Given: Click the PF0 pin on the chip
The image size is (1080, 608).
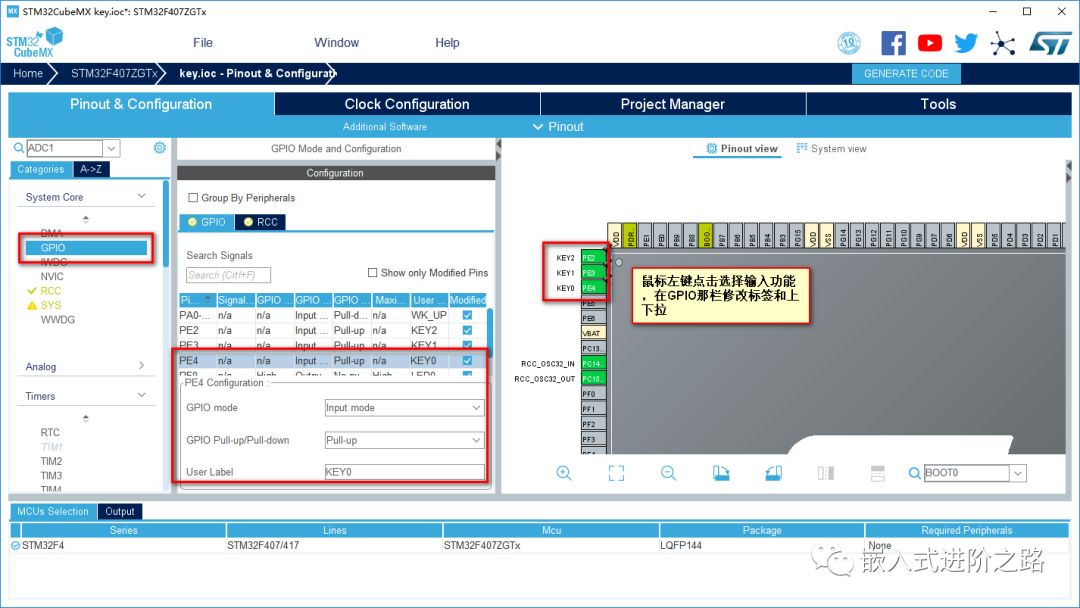Looking at the screenshot, I should click(593, 394).
